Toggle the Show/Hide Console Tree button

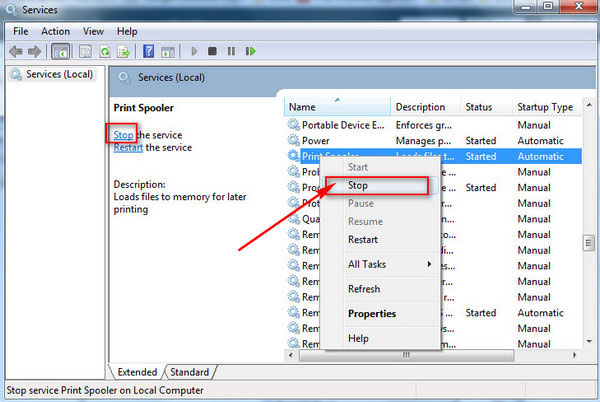60,51
